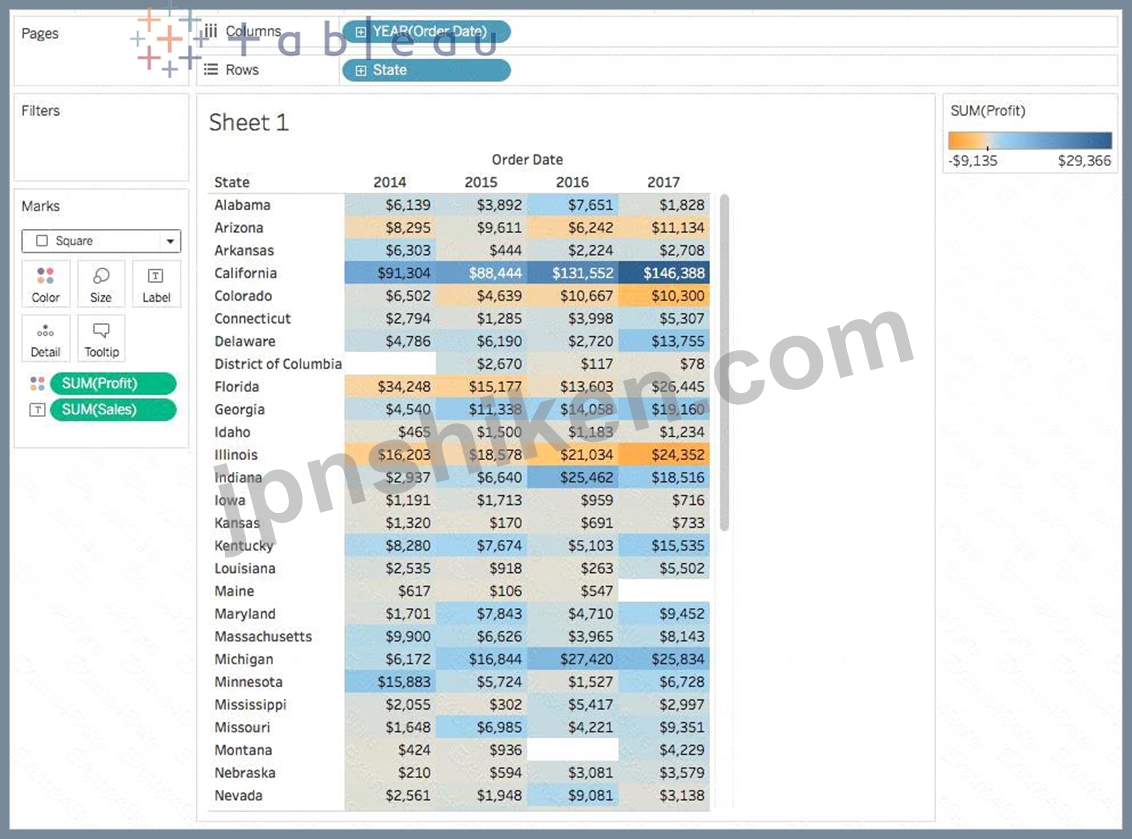Viewport: 1132px width, 839px height.
Task: Expand the State pill plus icon
Action: tap(361, 70)
